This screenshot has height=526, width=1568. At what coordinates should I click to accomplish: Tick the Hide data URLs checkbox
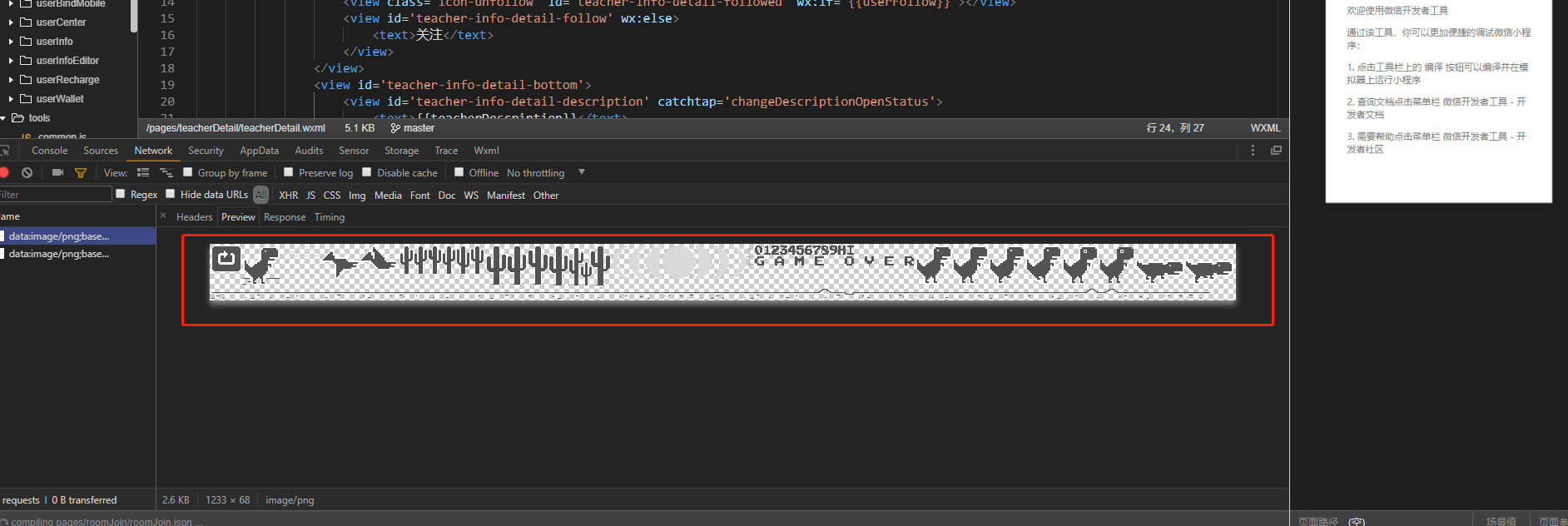point(171,194)
